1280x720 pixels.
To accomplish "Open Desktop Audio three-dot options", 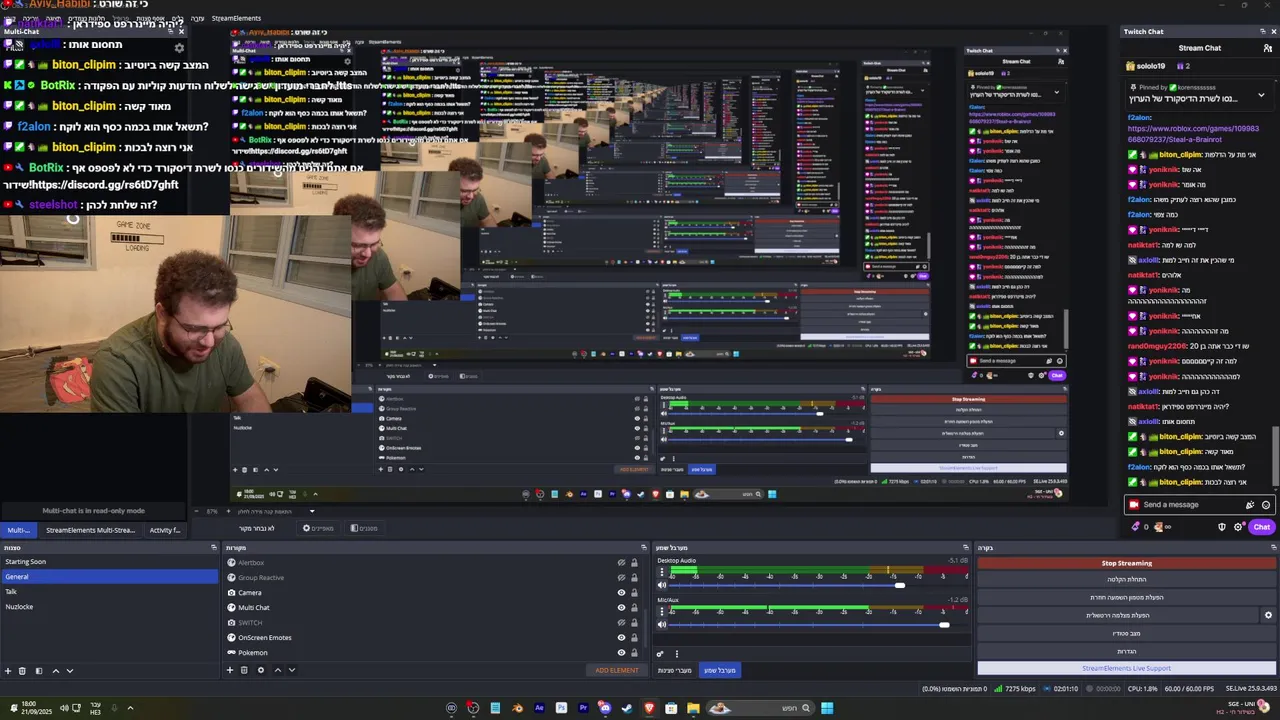I will (661, 572).
